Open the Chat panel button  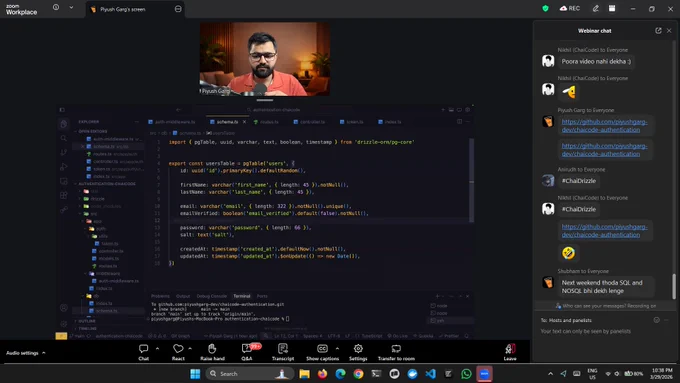coord(144,352)
